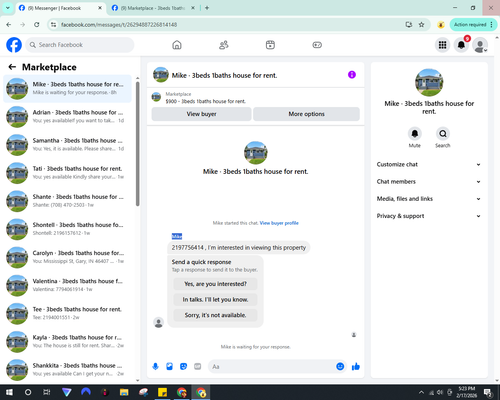Open File Explorer from the taskbar
500x400 pixels.
click(x=124, y=392)
